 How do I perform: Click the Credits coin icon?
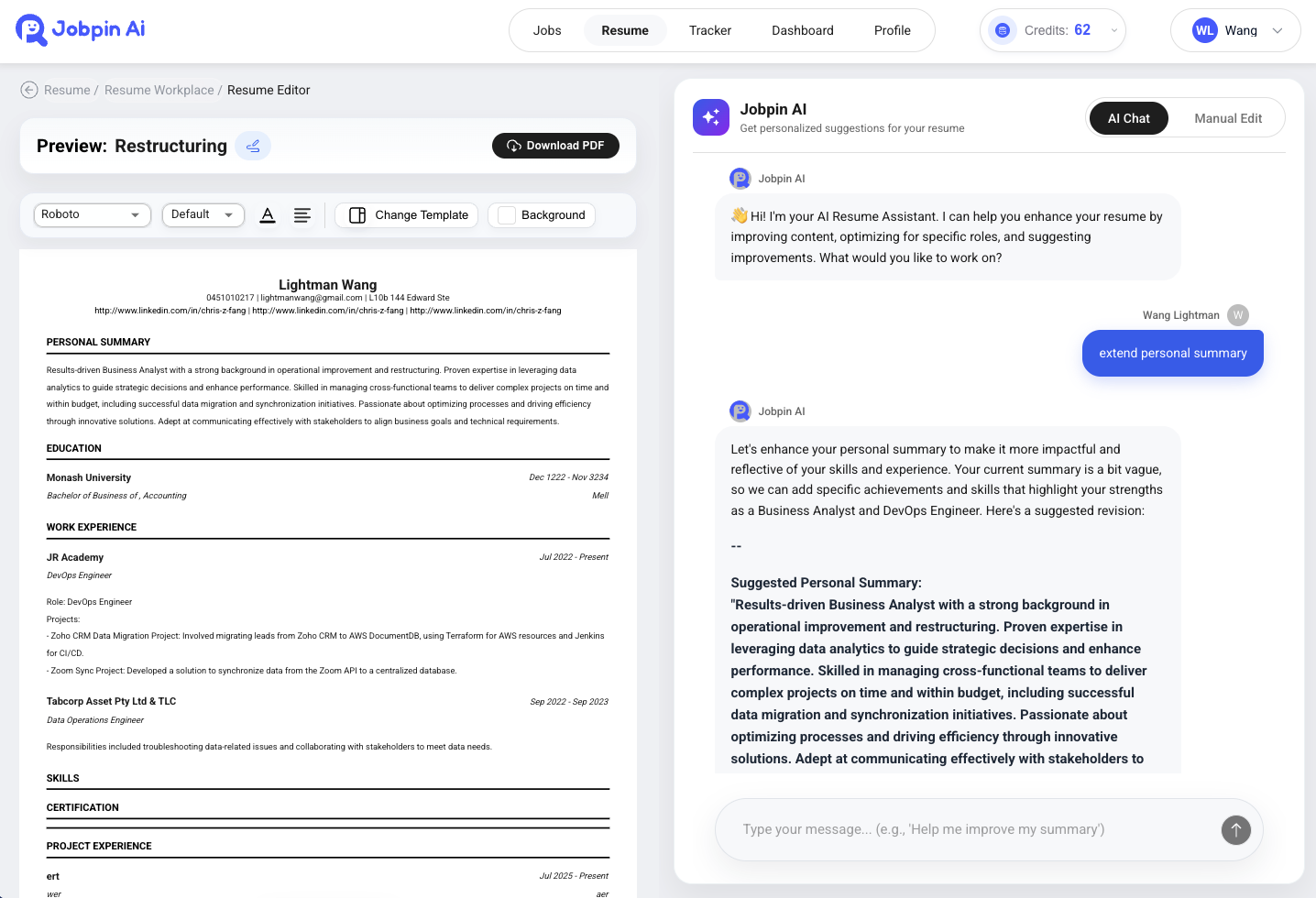(1003, 29)
